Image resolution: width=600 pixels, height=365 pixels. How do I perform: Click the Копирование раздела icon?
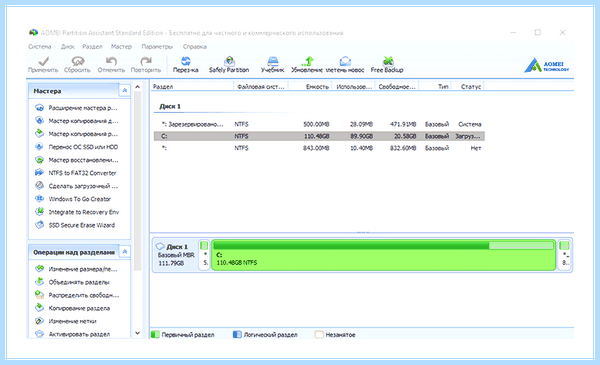[39, 308]
